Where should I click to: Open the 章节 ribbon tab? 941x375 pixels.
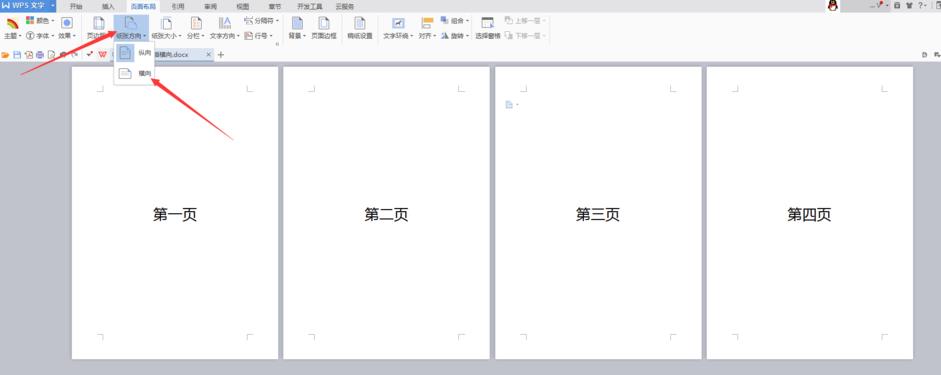point(275,7)
